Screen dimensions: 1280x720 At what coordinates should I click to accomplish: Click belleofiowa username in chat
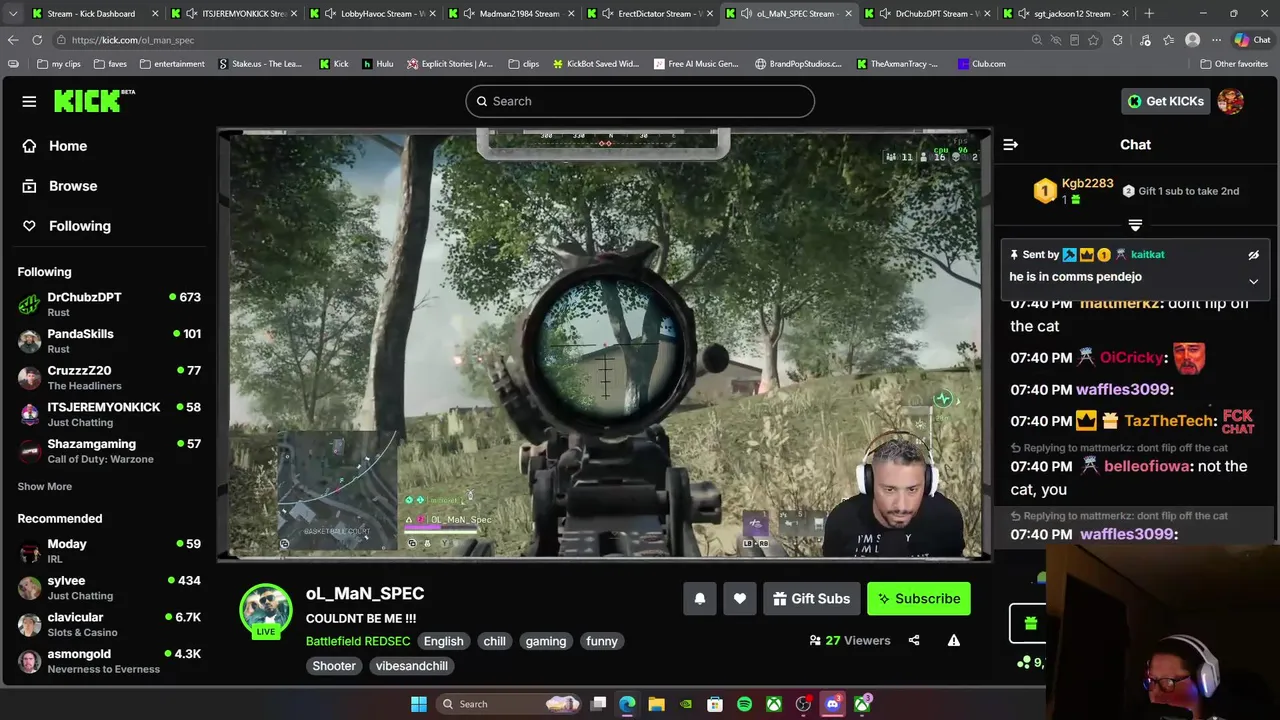coord(1147,466)
